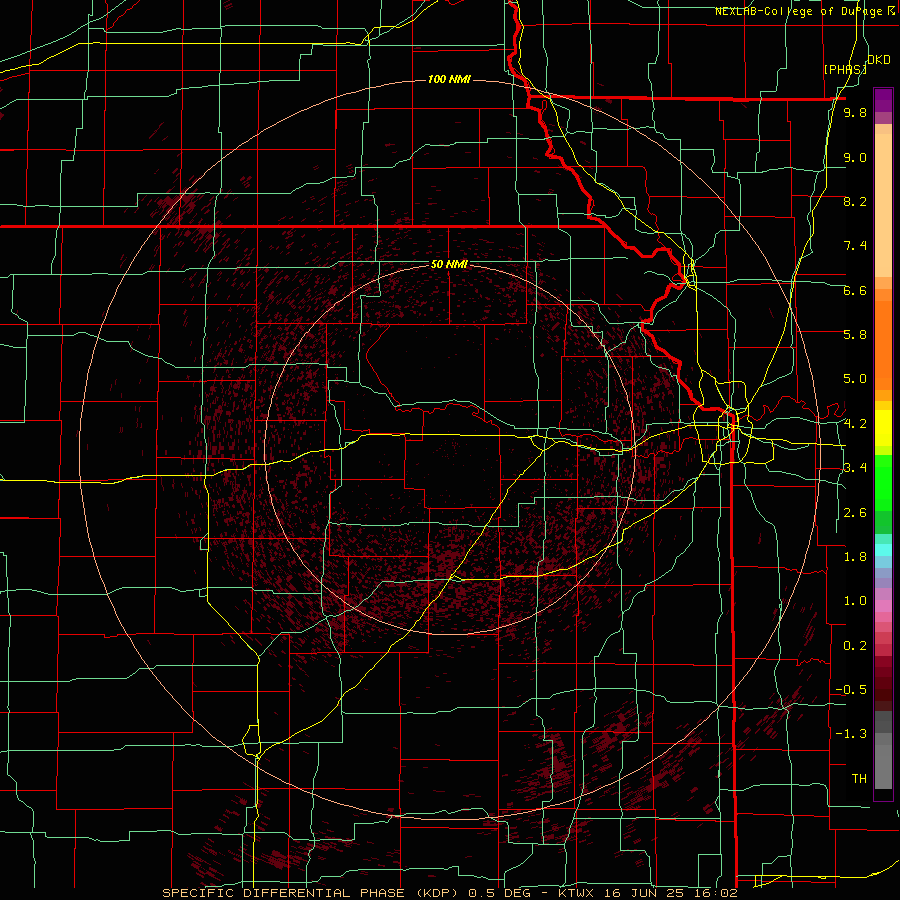Click the 16 JUN 25 date in the caption
This screenshot has height=900, width=900.
click(x=643, y=893)
